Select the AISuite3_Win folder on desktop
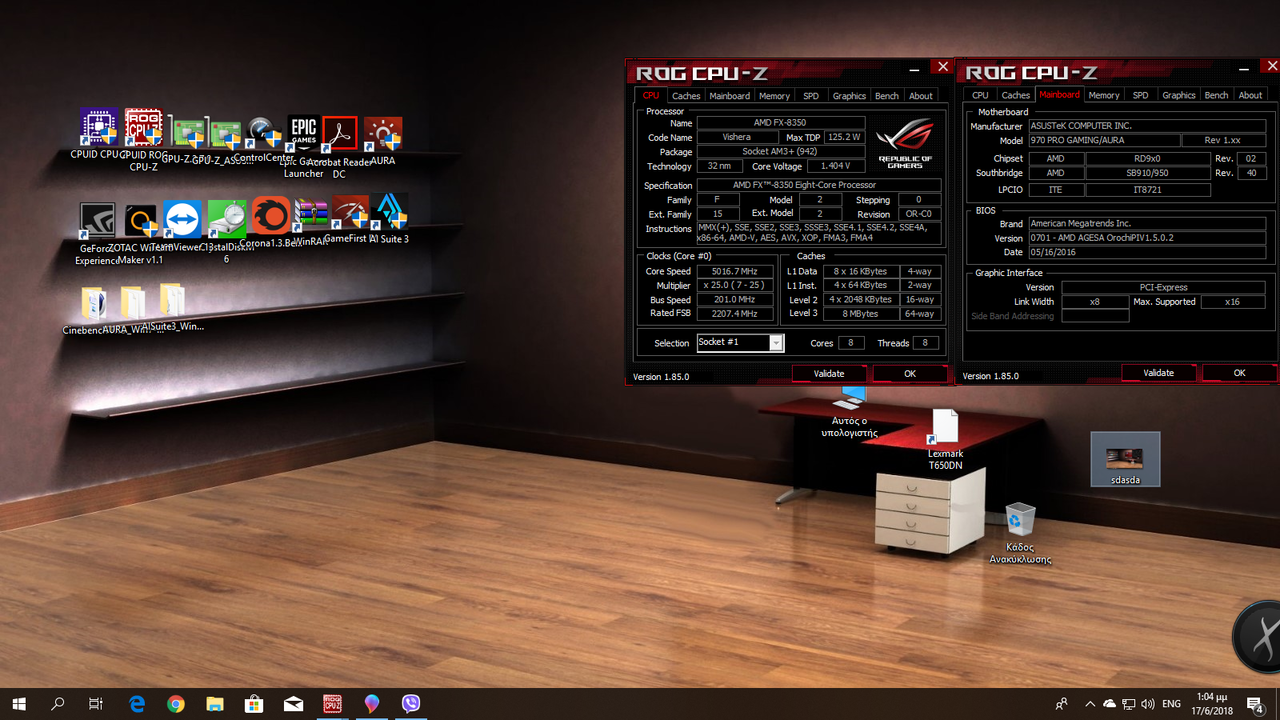Image resolution: width=1280 pixels, height=720 pixels. pyautogui.click(x=171, y=300)
